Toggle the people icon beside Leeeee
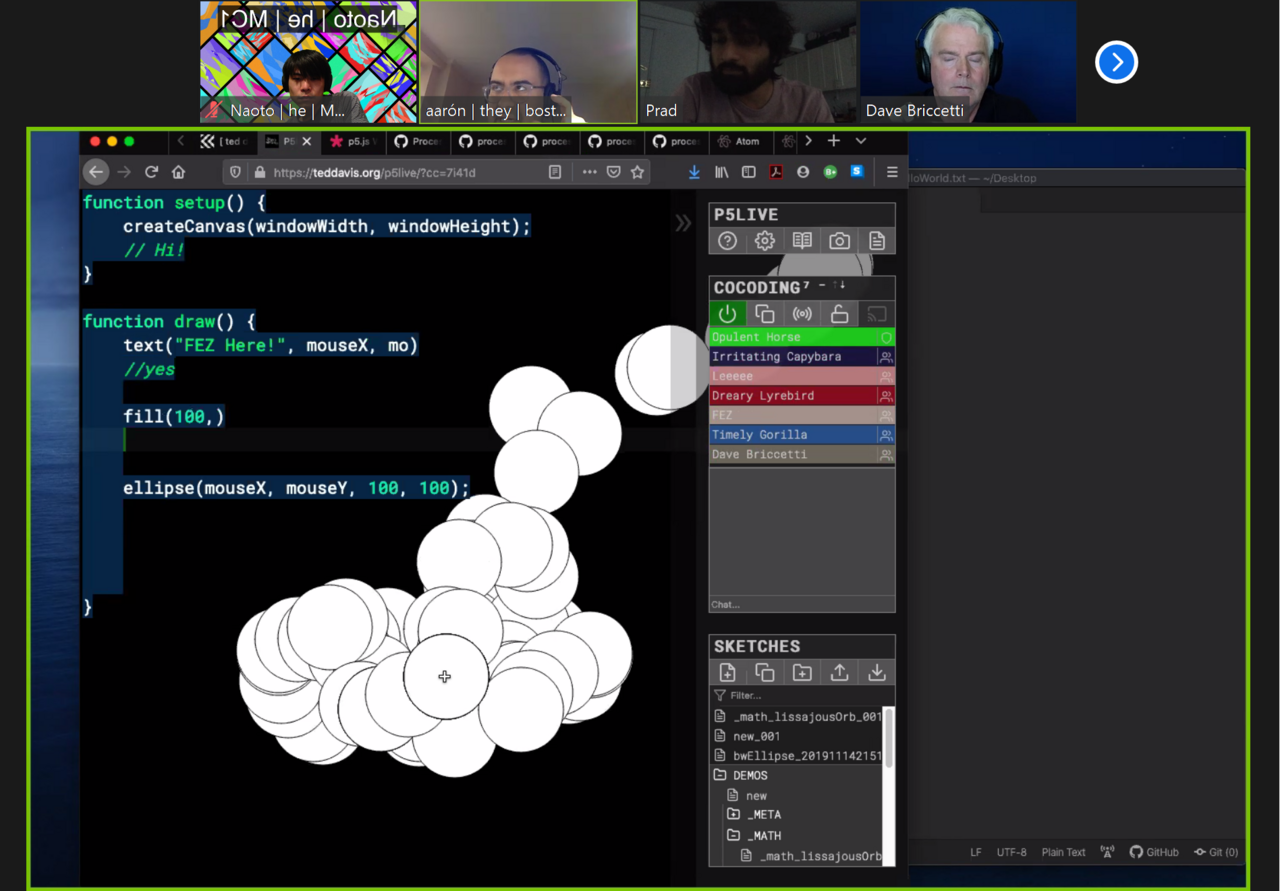 pyautogui.click(x=886, y=376)
